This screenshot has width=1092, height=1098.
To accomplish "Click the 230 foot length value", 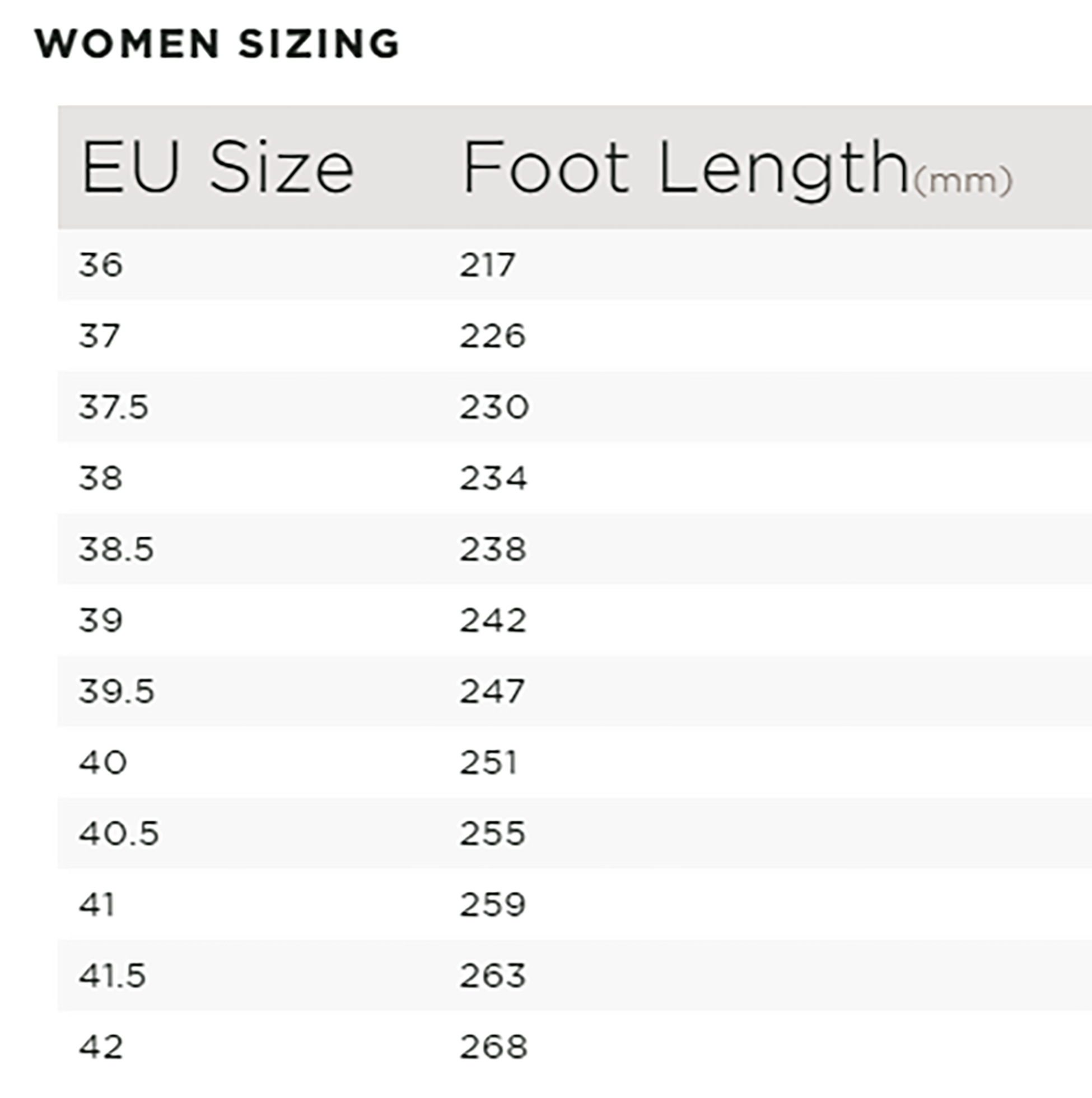I will [494, 407].
